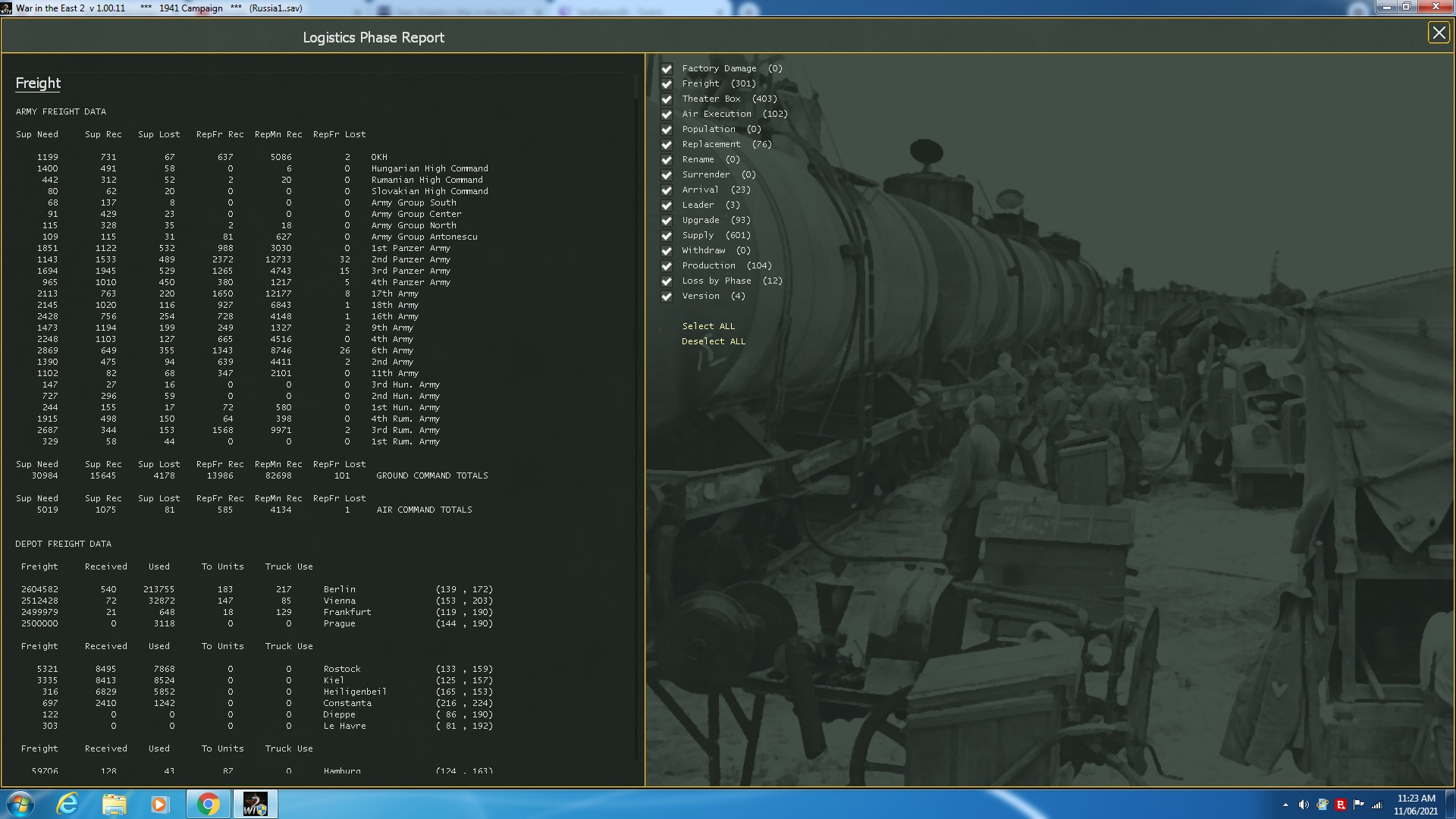
Task: Open the Action Center flag icon
Action: 1358,803
